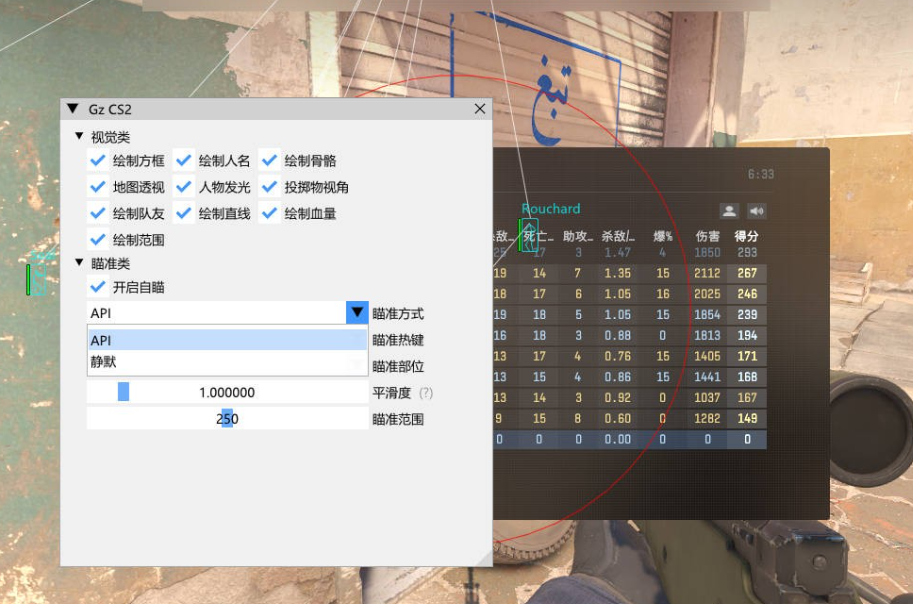Screen dimensions: 913x604
Task: Uncheck the 开启自瞄 checkbox
Action: click(98, 287)
